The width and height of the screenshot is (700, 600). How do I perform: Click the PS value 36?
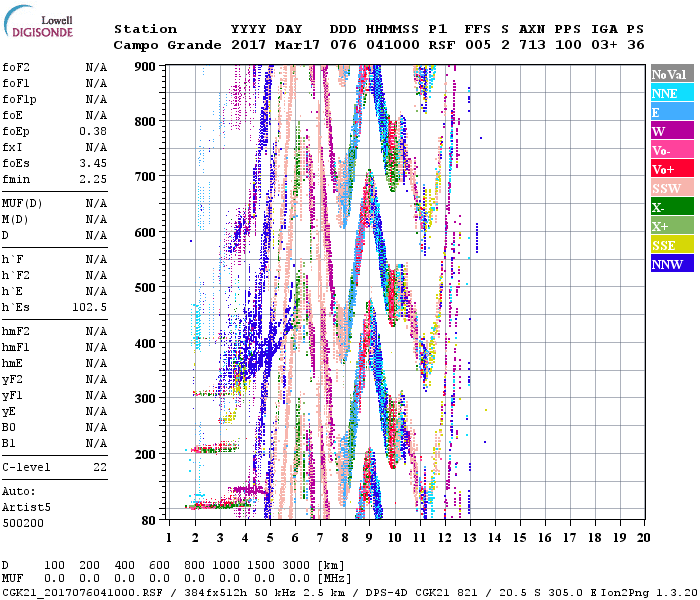(x=636, y=45)
